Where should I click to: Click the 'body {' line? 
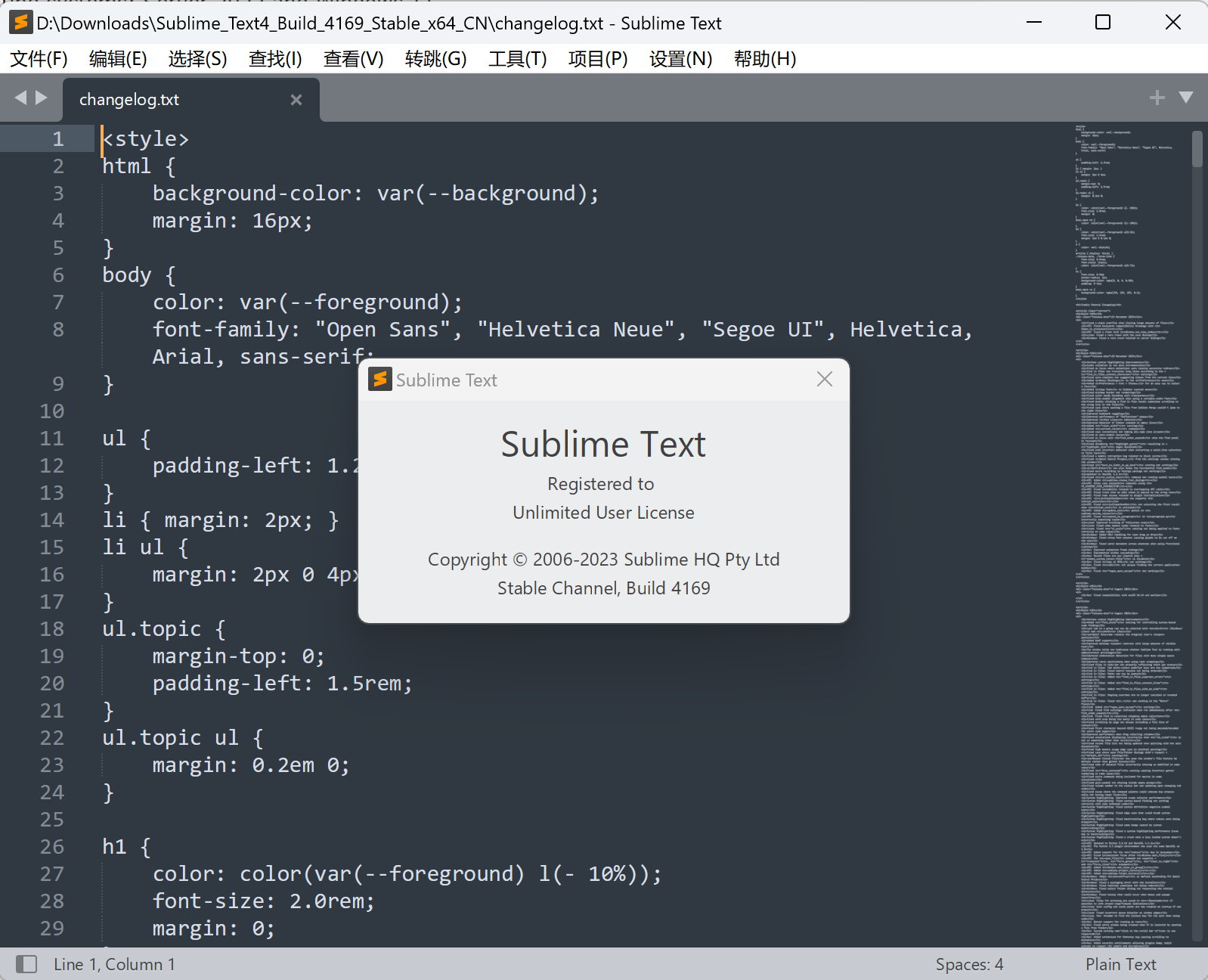click(139, 275)
